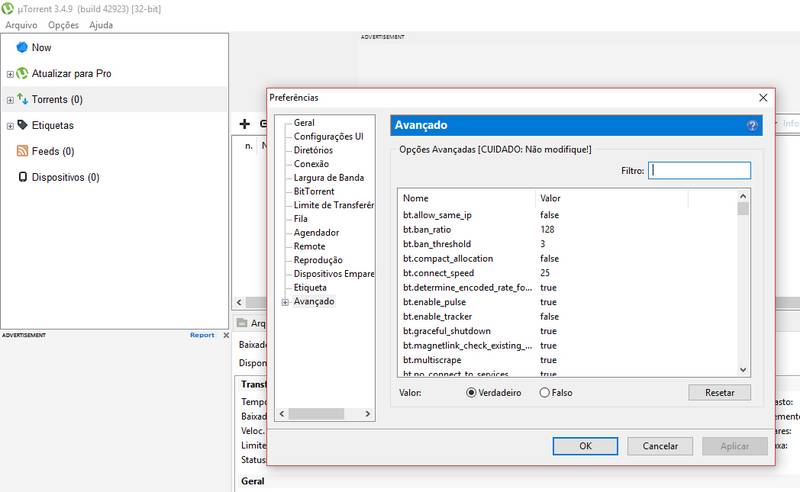Select Etiqueta in preferences tree
800x492 pixels.
coord(310,288)
